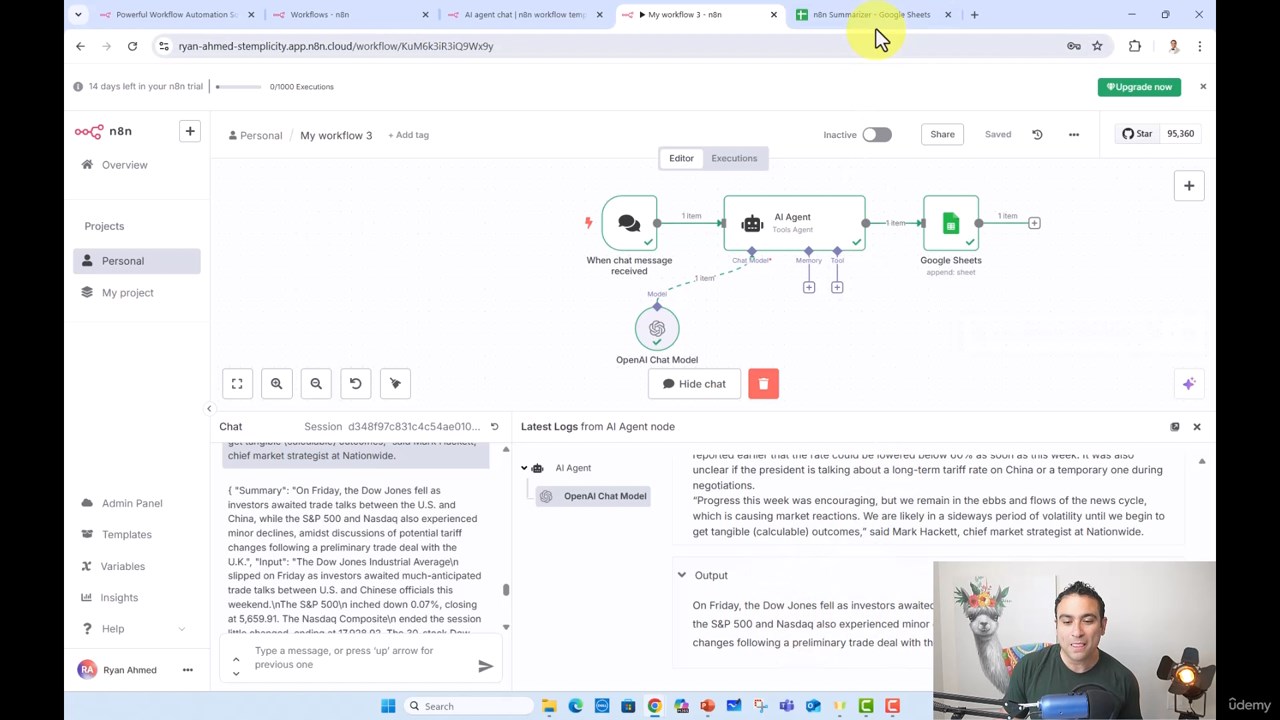Send the chat message
This screenshot has height=720, width=1280.
pos(485,666)
